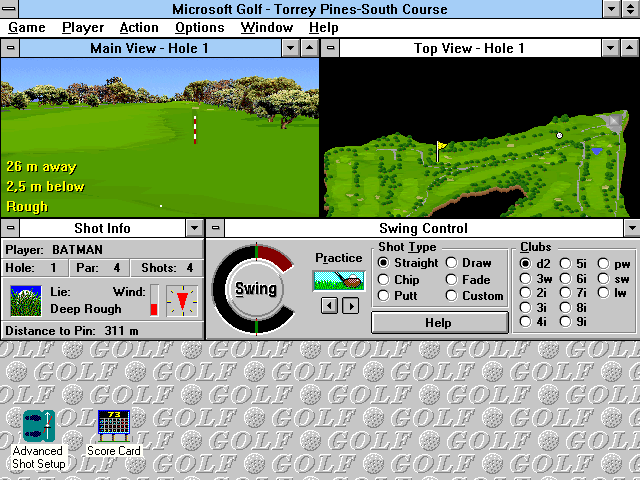Choose the 3w club
The image size is (640, 480).
tap(536, 279)
